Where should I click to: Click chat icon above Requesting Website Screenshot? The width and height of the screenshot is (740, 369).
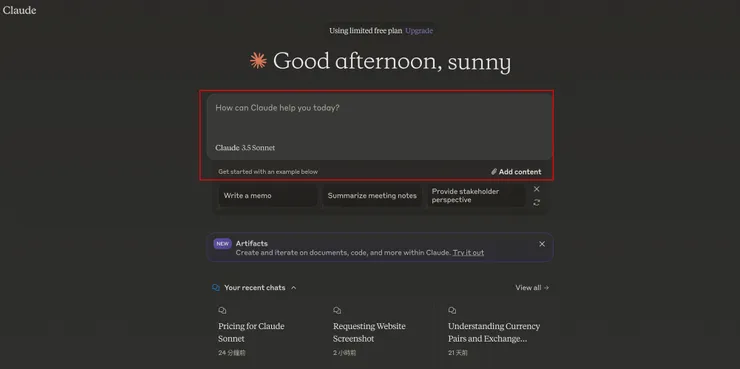[337, 310]
